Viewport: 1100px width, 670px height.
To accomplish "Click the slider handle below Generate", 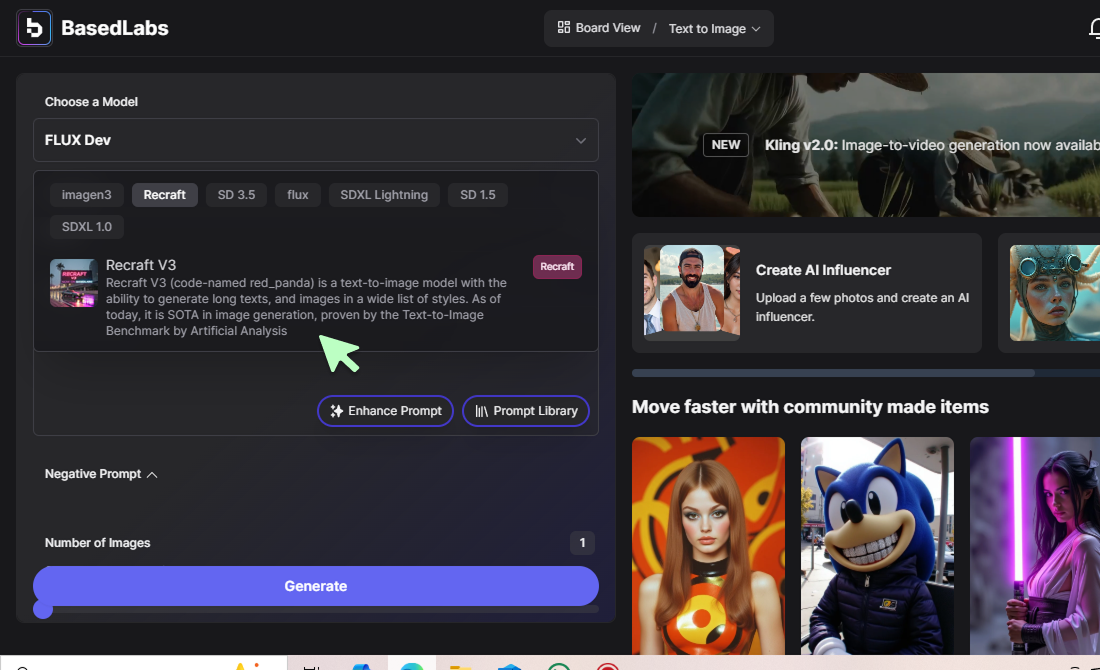I will tap(43, 609).
